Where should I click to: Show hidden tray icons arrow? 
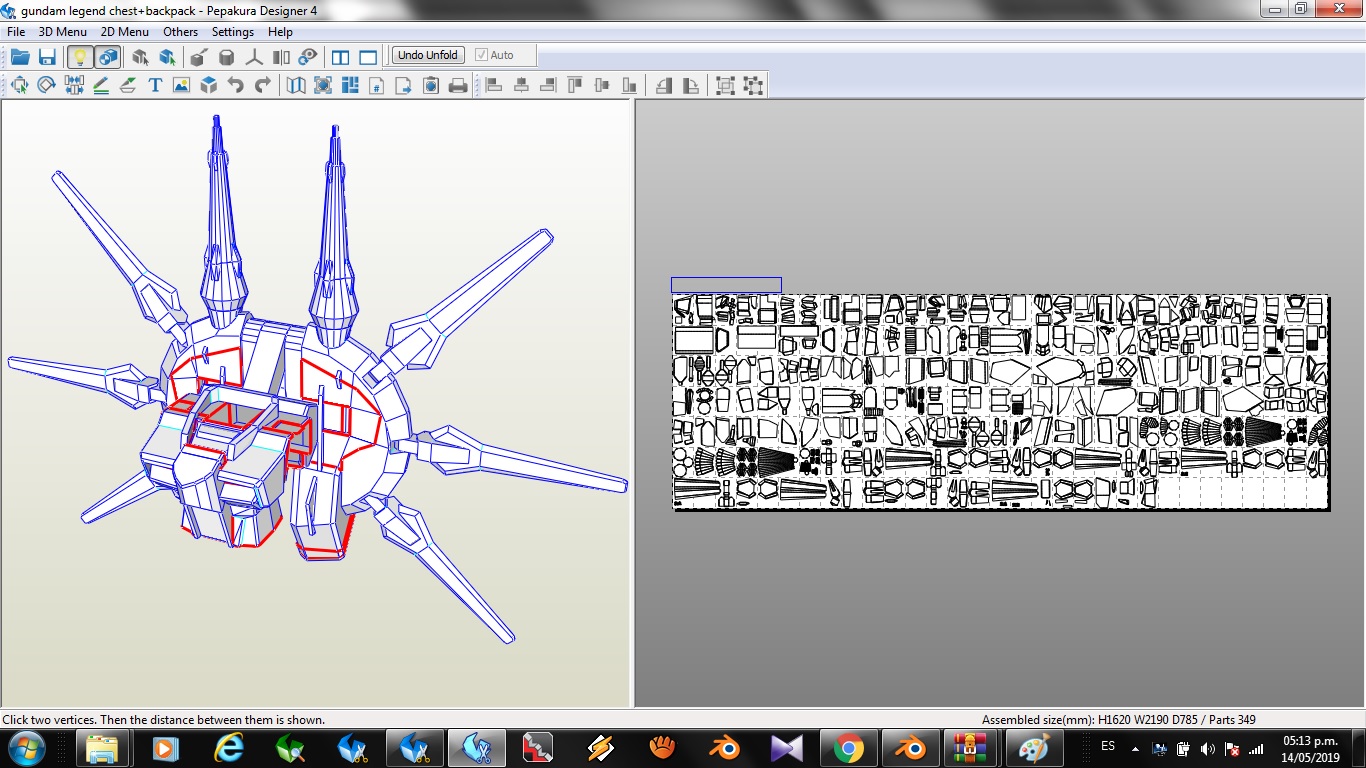1135,748
